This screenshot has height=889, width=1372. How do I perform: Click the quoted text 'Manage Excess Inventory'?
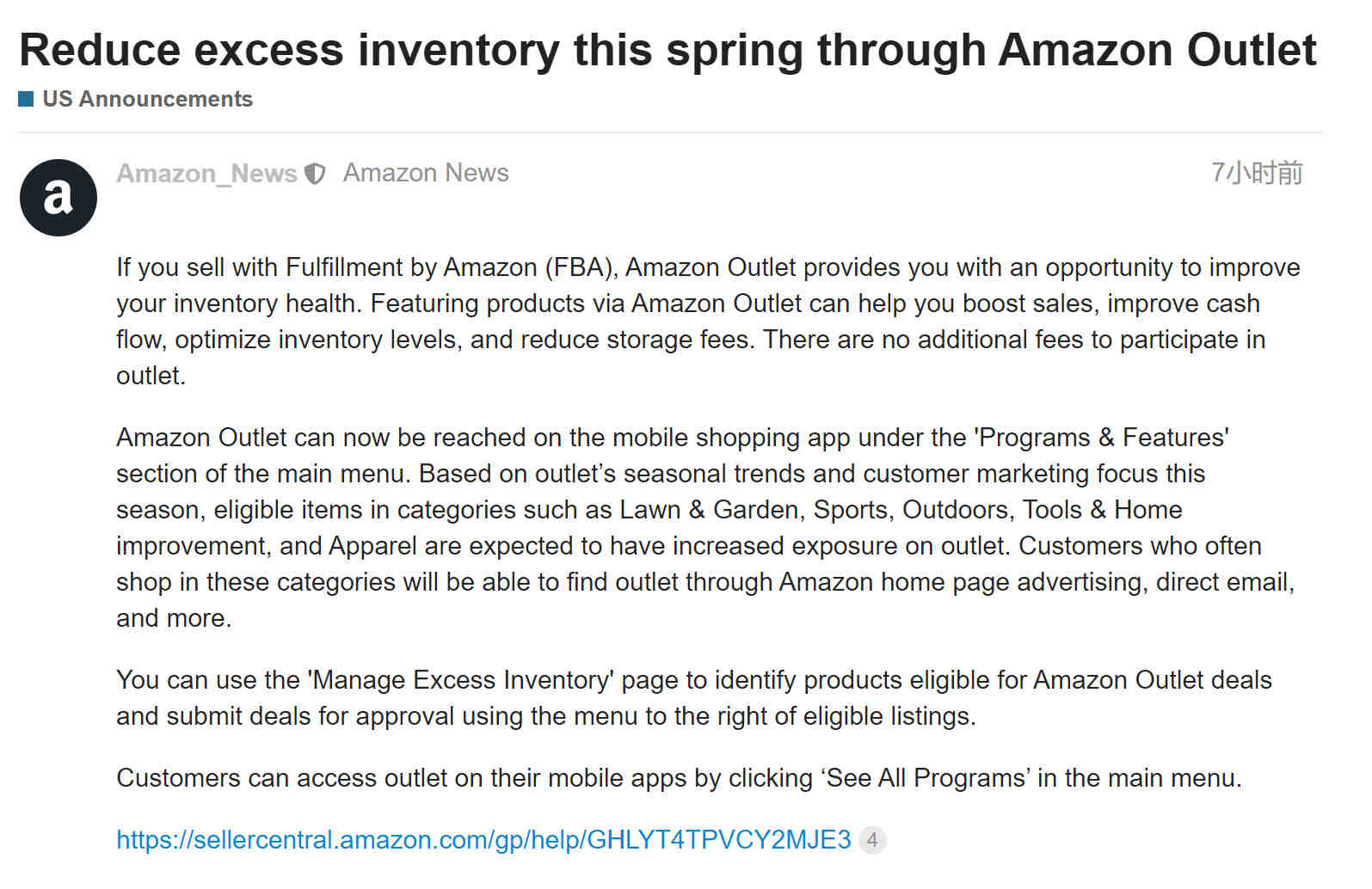[x=460, y=680]
